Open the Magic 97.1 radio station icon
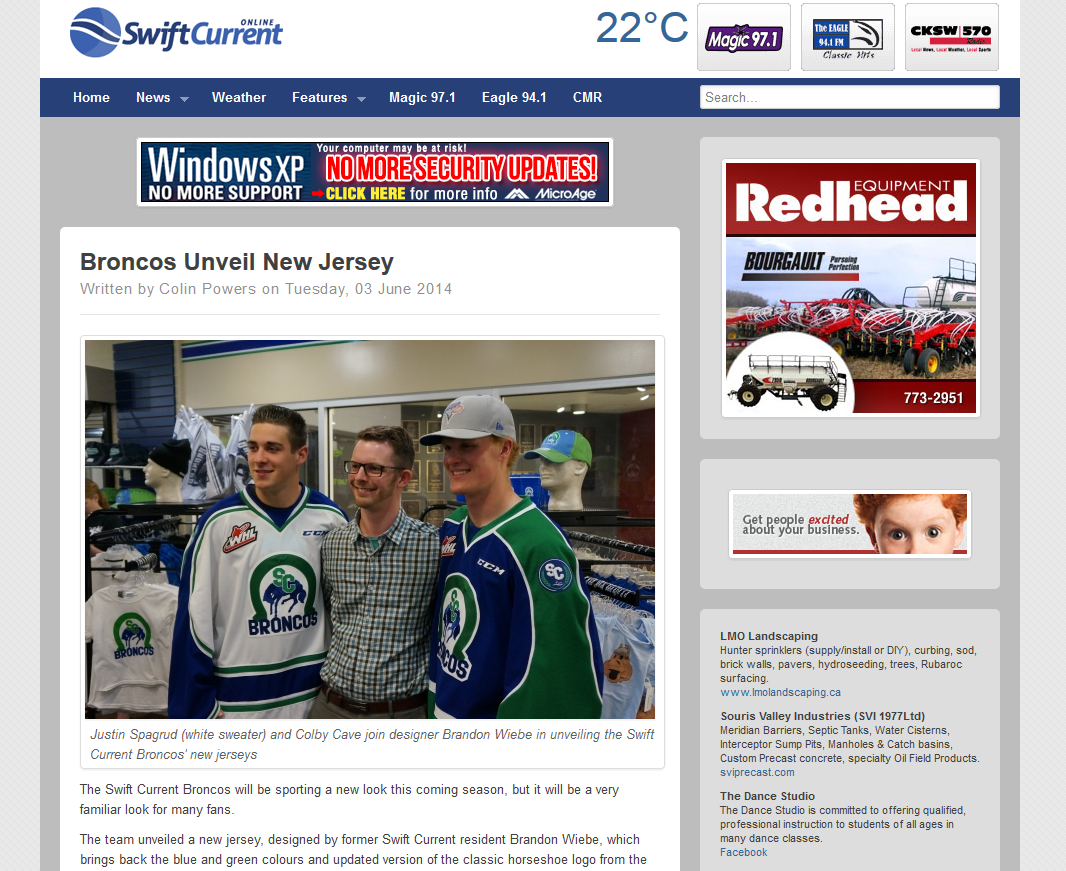This screenshot has height=871, width=1066. (x=744, y=37)
